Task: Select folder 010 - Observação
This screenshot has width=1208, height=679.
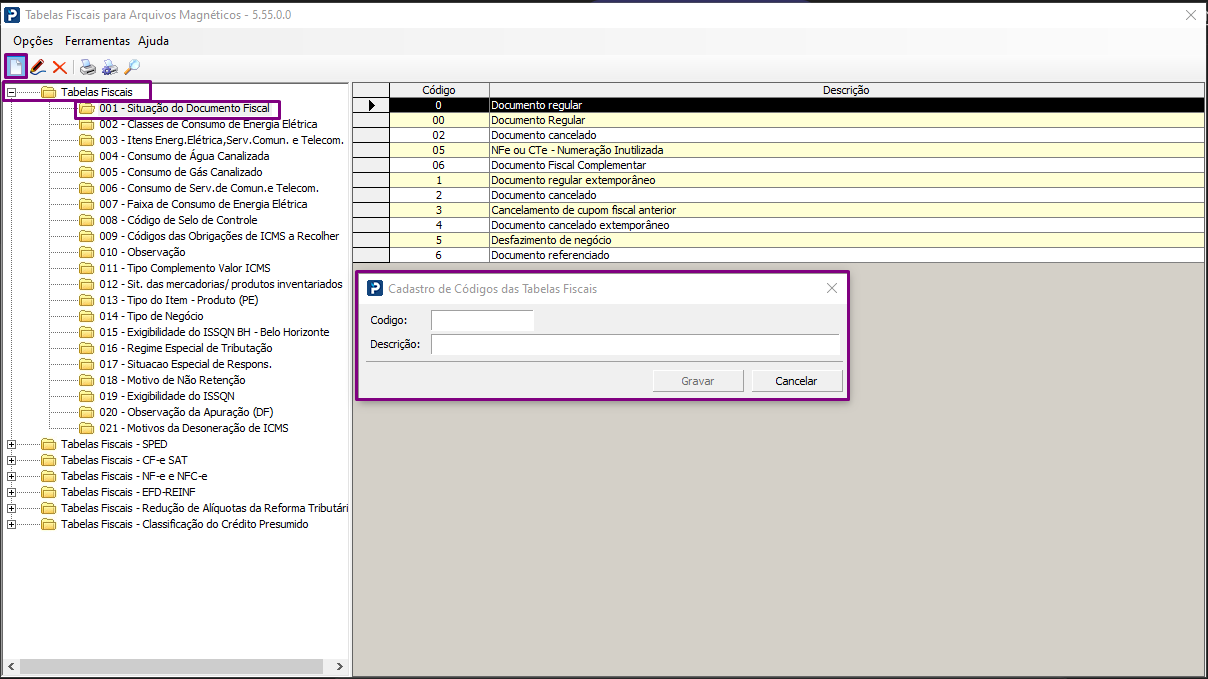Action: coord(142,252)
